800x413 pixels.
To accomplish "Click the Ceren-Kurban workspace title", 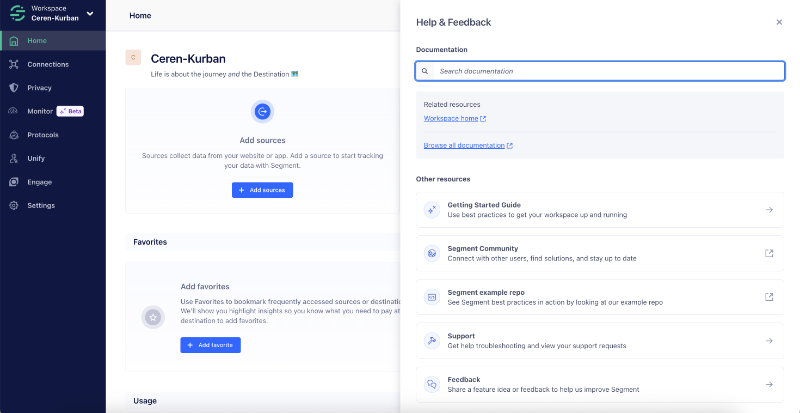I will 188,58.
